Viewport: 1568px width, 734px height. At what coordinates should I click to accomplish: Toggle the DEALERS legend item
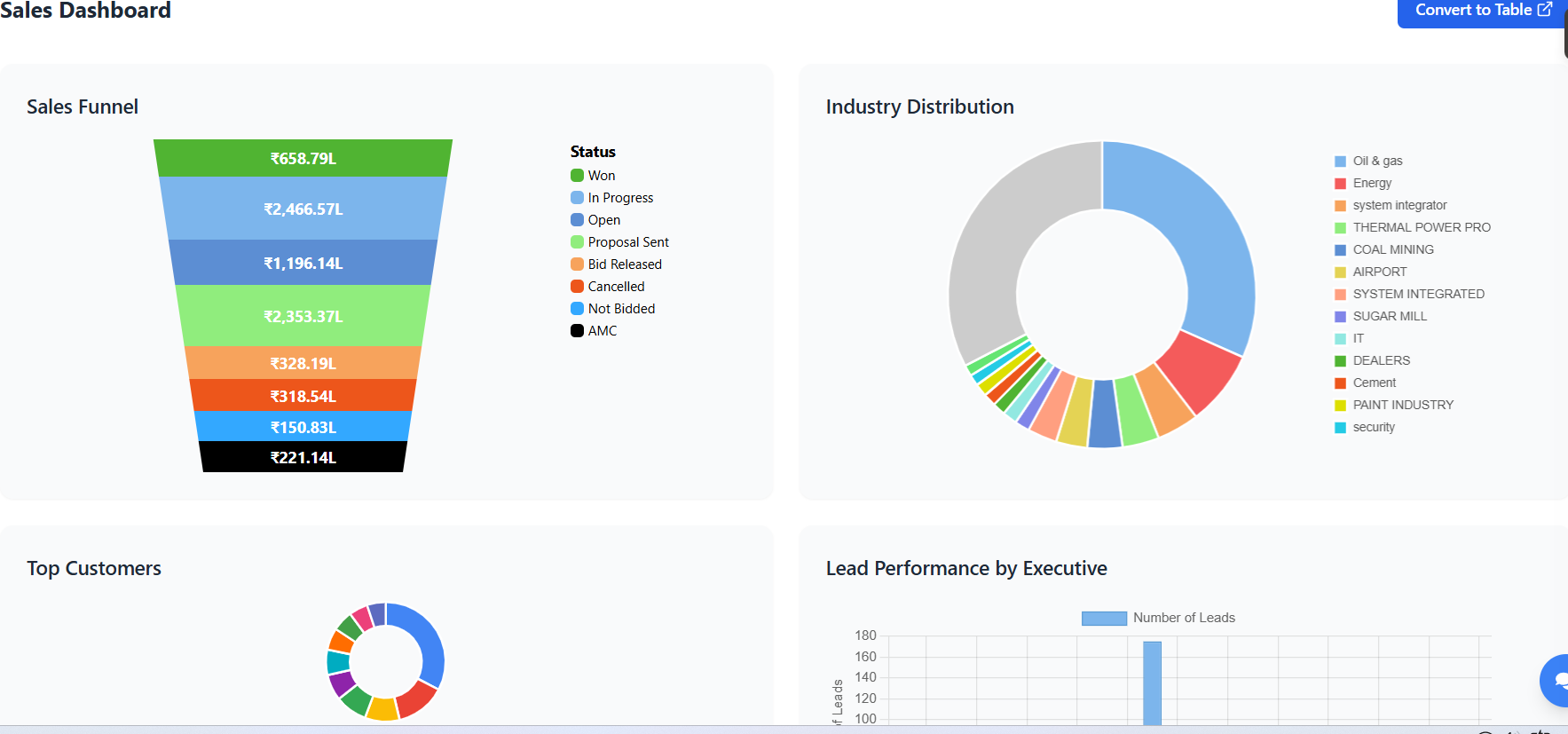pyautogui.click(x=1372, y=360)
